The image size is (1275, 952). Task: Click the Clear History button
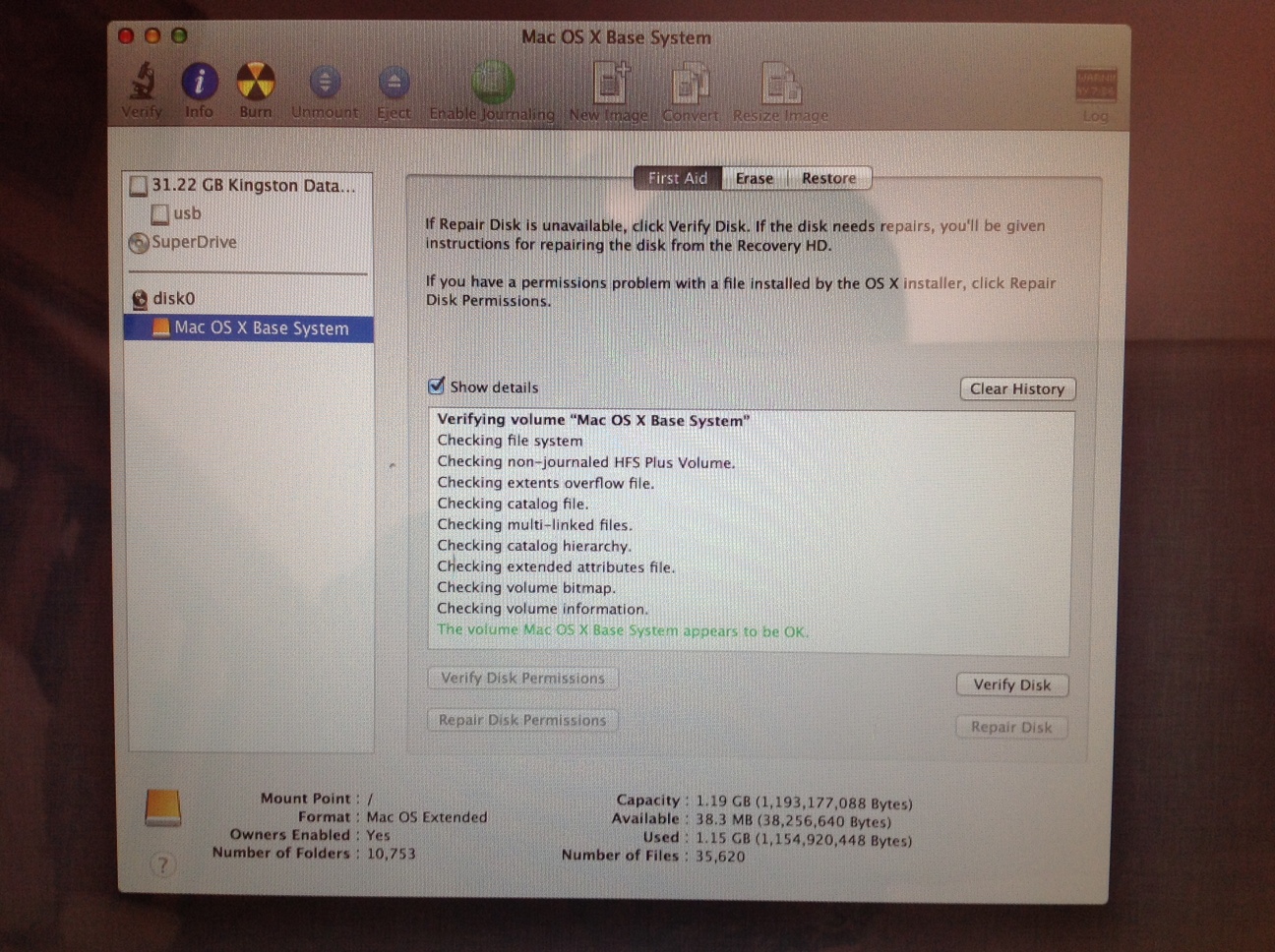[x=1017, y=388]
